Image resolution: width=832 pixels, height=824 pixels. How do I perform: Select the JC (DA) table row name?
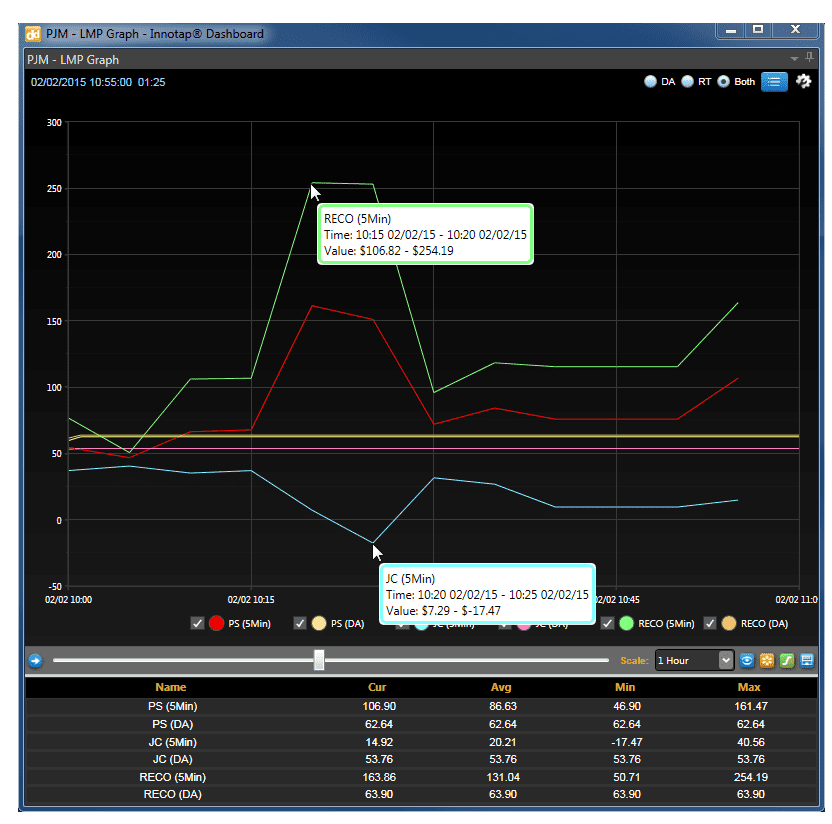click(x=172, y=759)
